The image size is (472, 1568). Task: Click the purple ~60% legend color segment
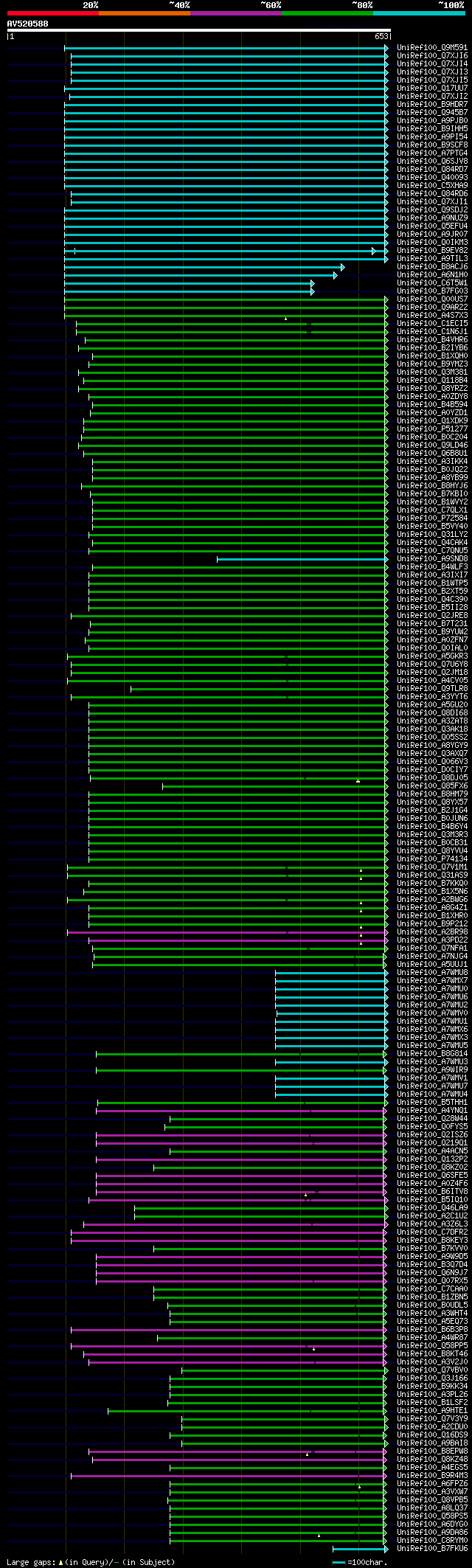click(235, 13)
